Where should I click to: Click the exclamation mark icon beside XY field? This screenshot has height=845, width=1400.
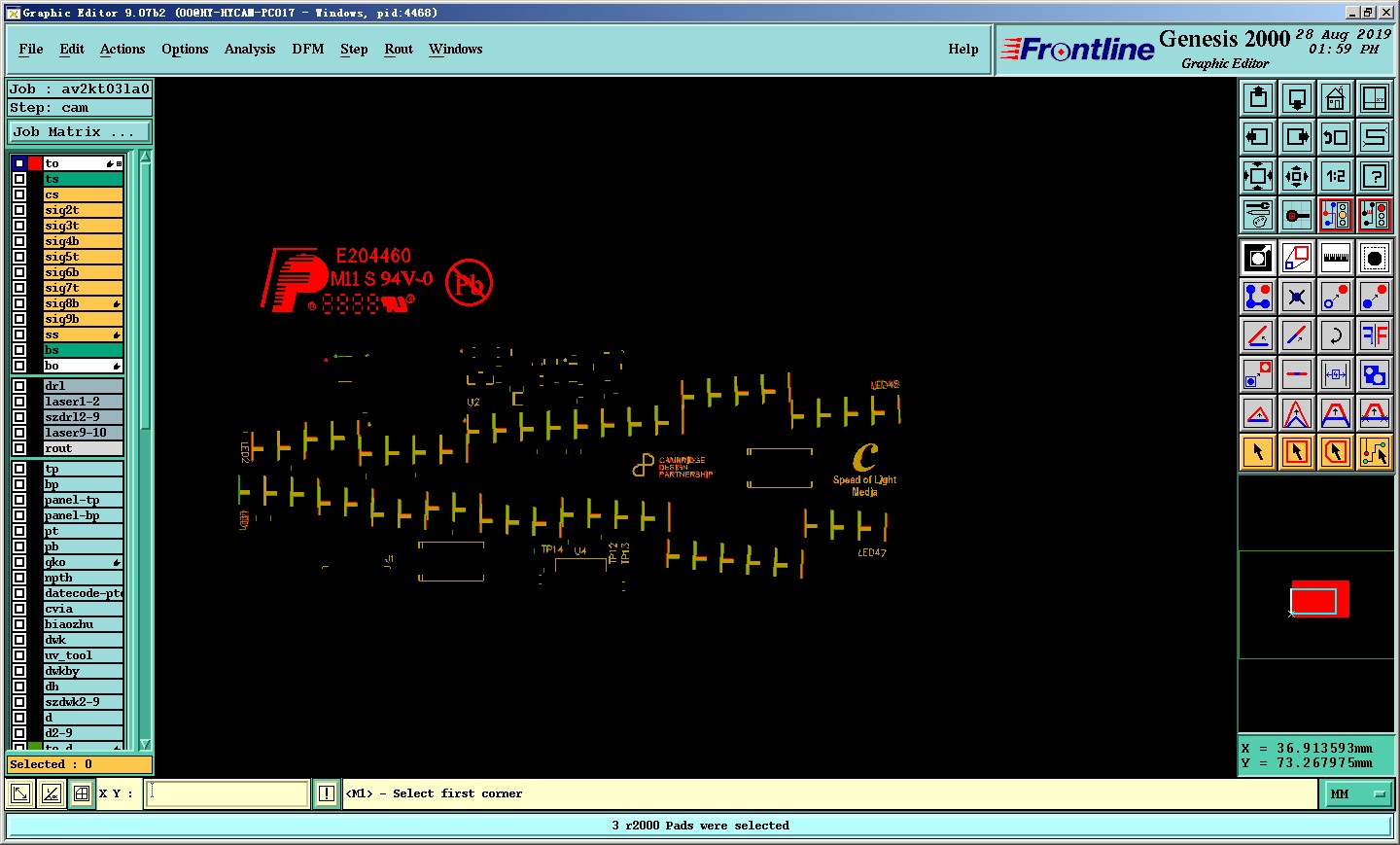pos(327,793)
